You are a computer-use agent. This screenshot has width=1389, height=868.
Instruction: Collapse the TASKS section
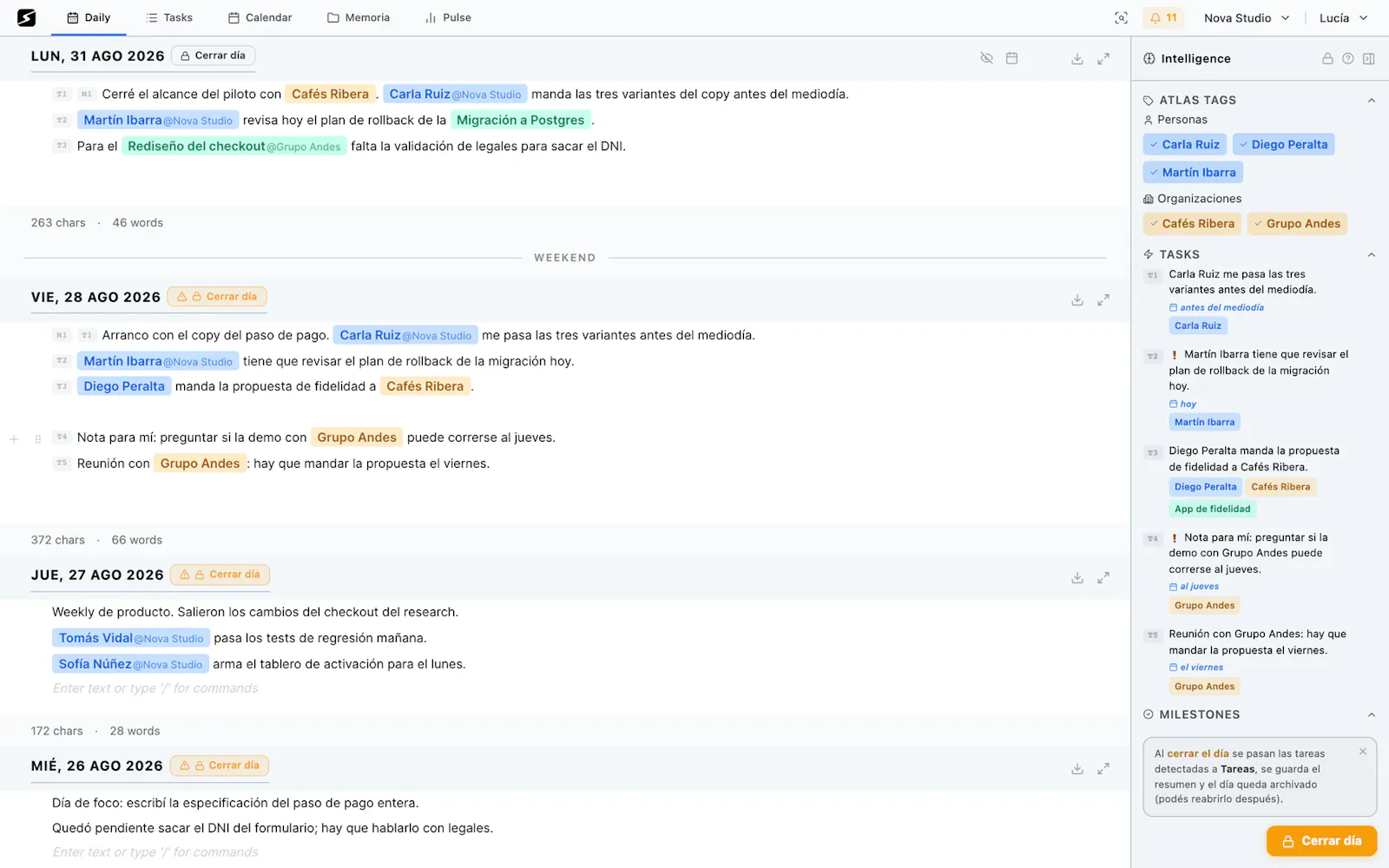1372,255
